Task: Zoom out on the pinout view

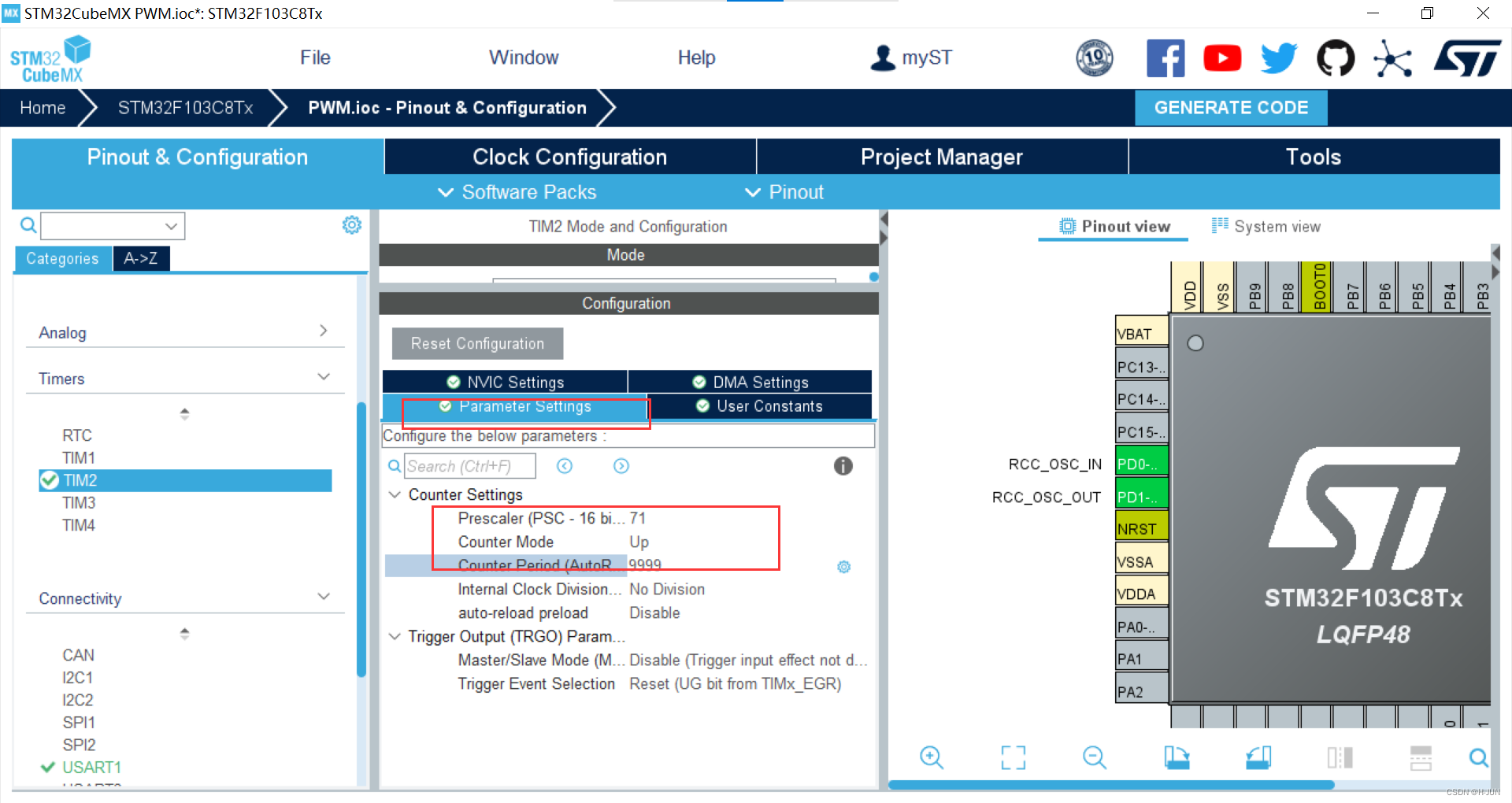Action: point(1095,757)
